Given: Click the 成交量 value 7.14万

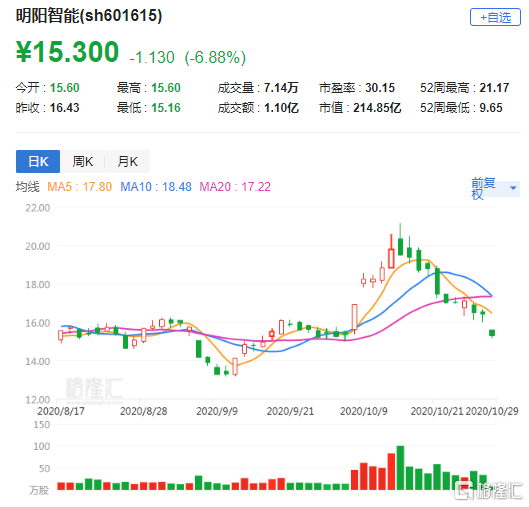Looking at the screenshot, I should (x=281, y=88).
